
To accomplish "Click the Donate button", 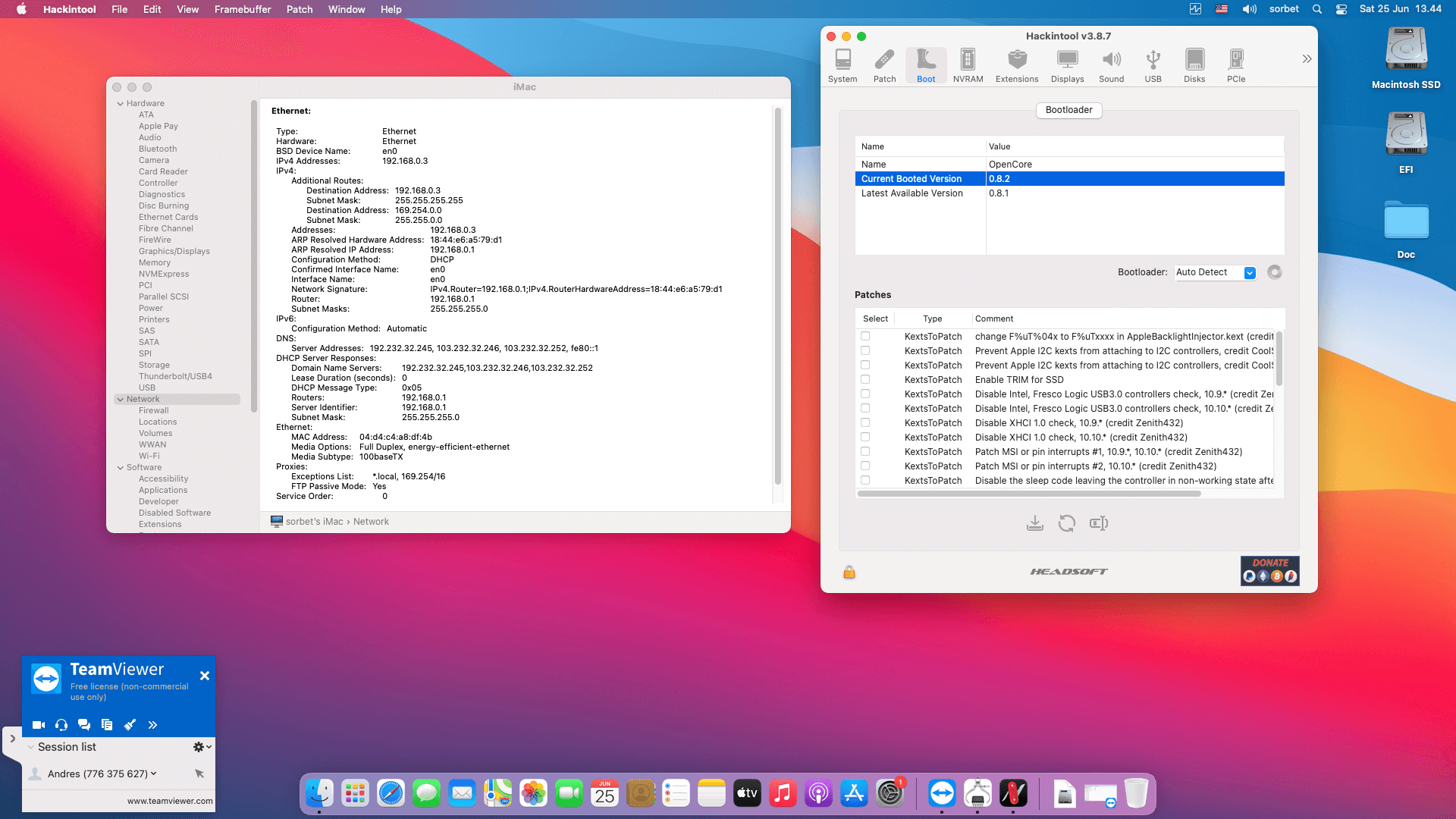I will pyautogui.click(x=1270, y=571).
